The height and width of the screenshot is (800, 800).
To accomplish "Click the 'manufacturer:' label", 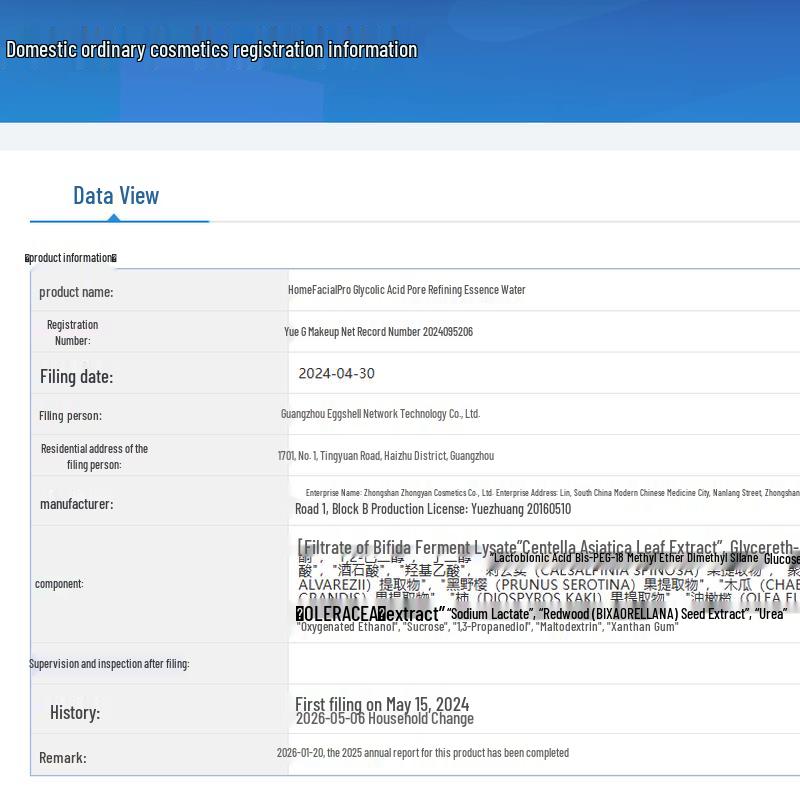I will pos(77,504).
